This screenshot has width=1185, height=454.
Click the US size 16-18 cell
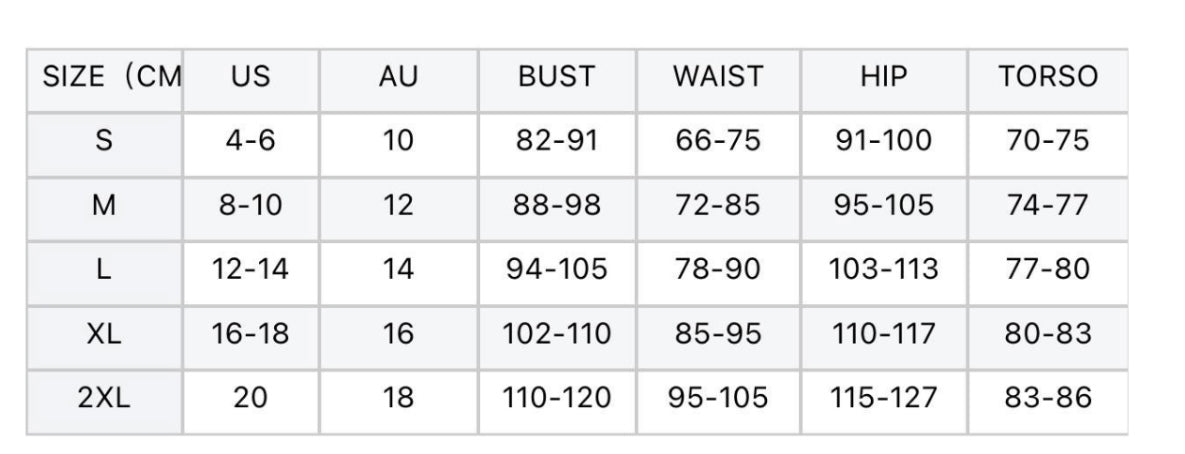point(250,334)
